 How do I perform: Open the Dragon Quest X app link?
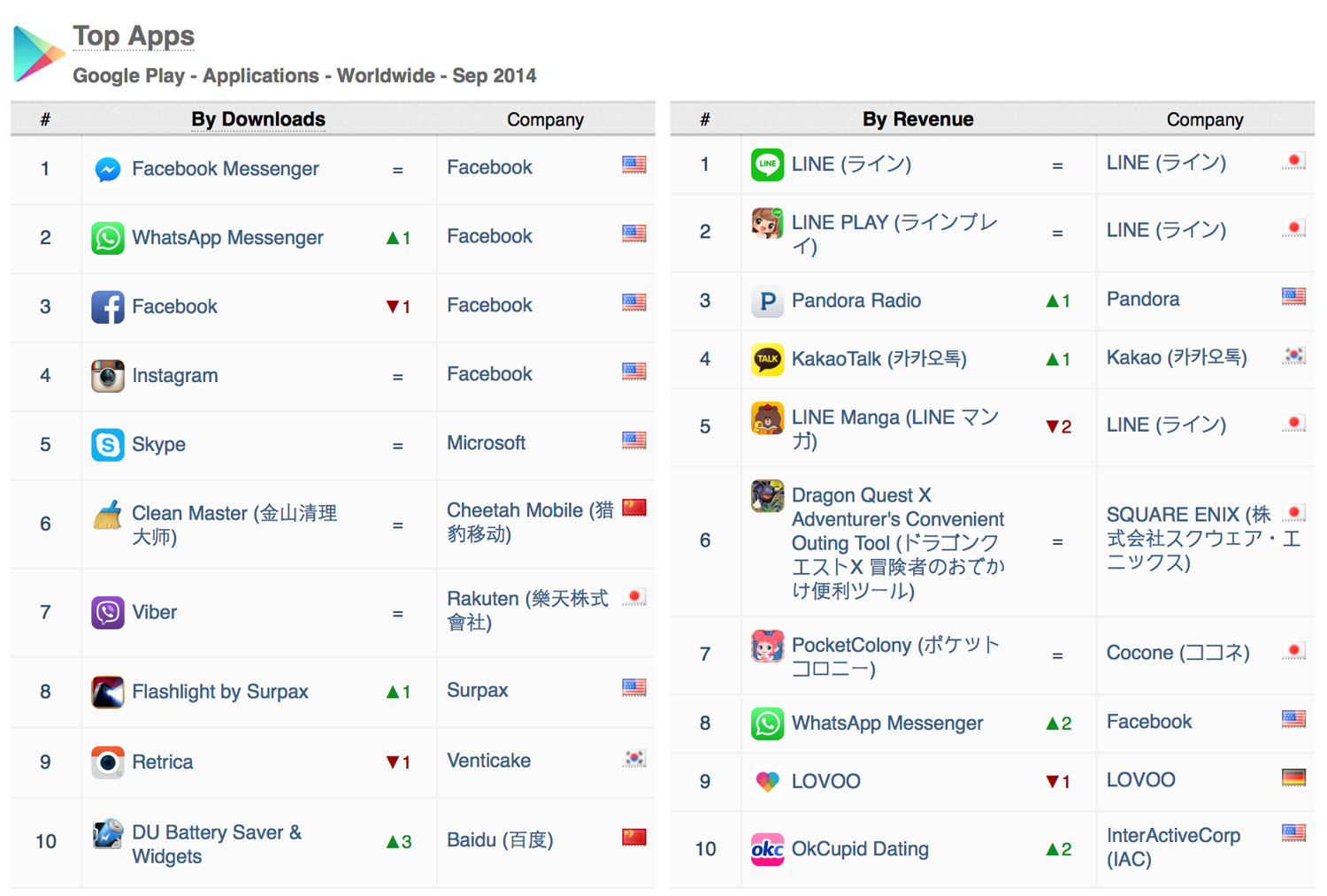[x=898, y=543]
